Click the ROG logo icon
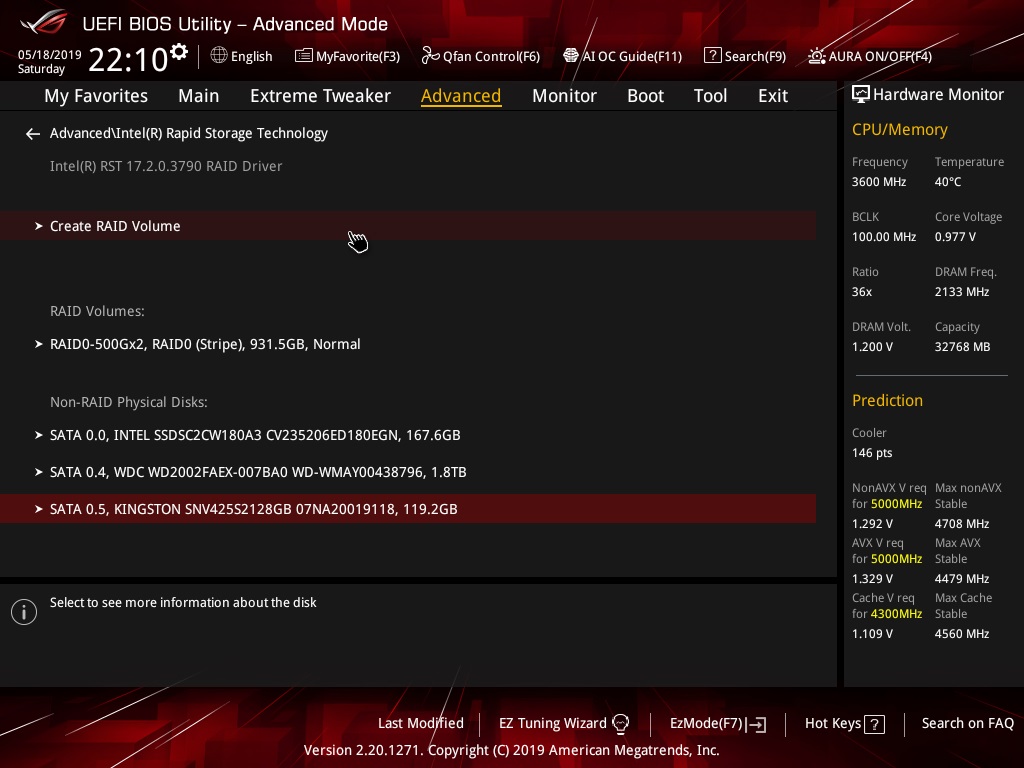Viewport: 1024px width, 768px height. click(43, 23)
